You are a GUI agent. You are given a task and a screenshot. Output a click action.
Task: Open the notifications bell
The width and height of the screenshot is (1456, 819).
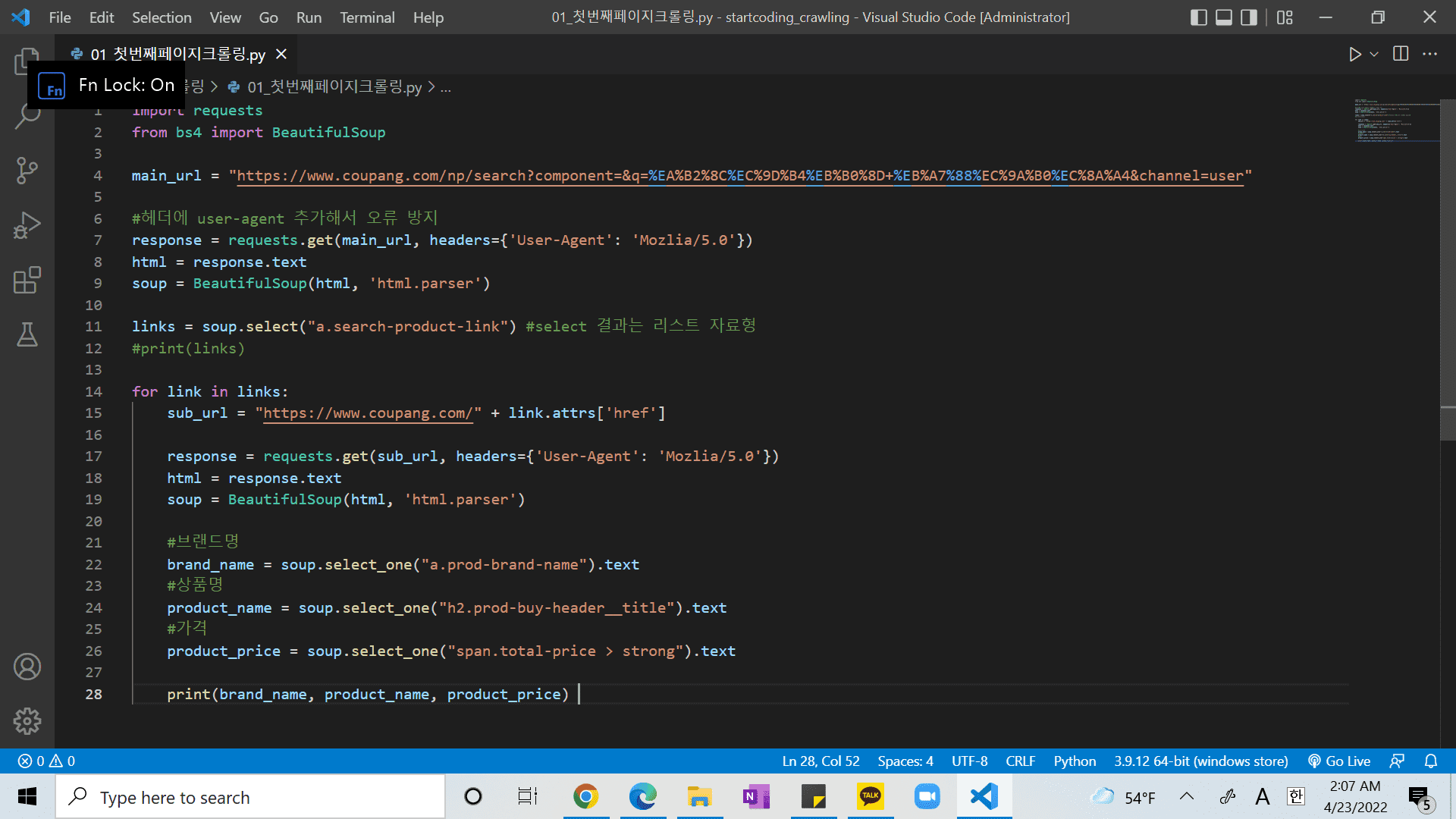pyautogui.click(x=1431, y=761)
